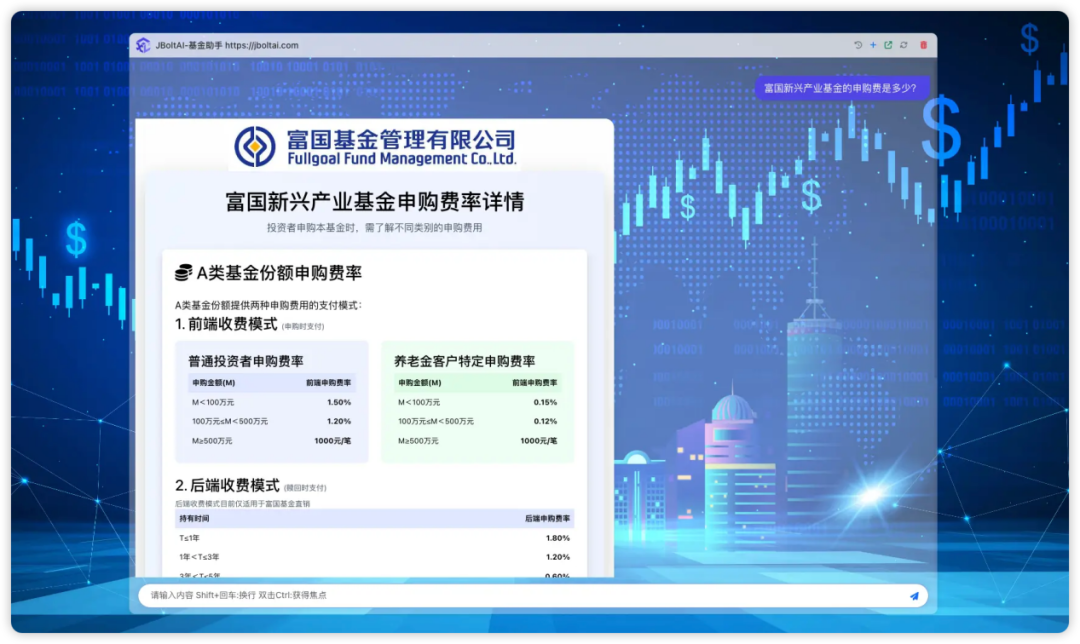Open in external window via green icon
Image resolution: width=1080 pixels, height=644 pixels.
(888, 45)
